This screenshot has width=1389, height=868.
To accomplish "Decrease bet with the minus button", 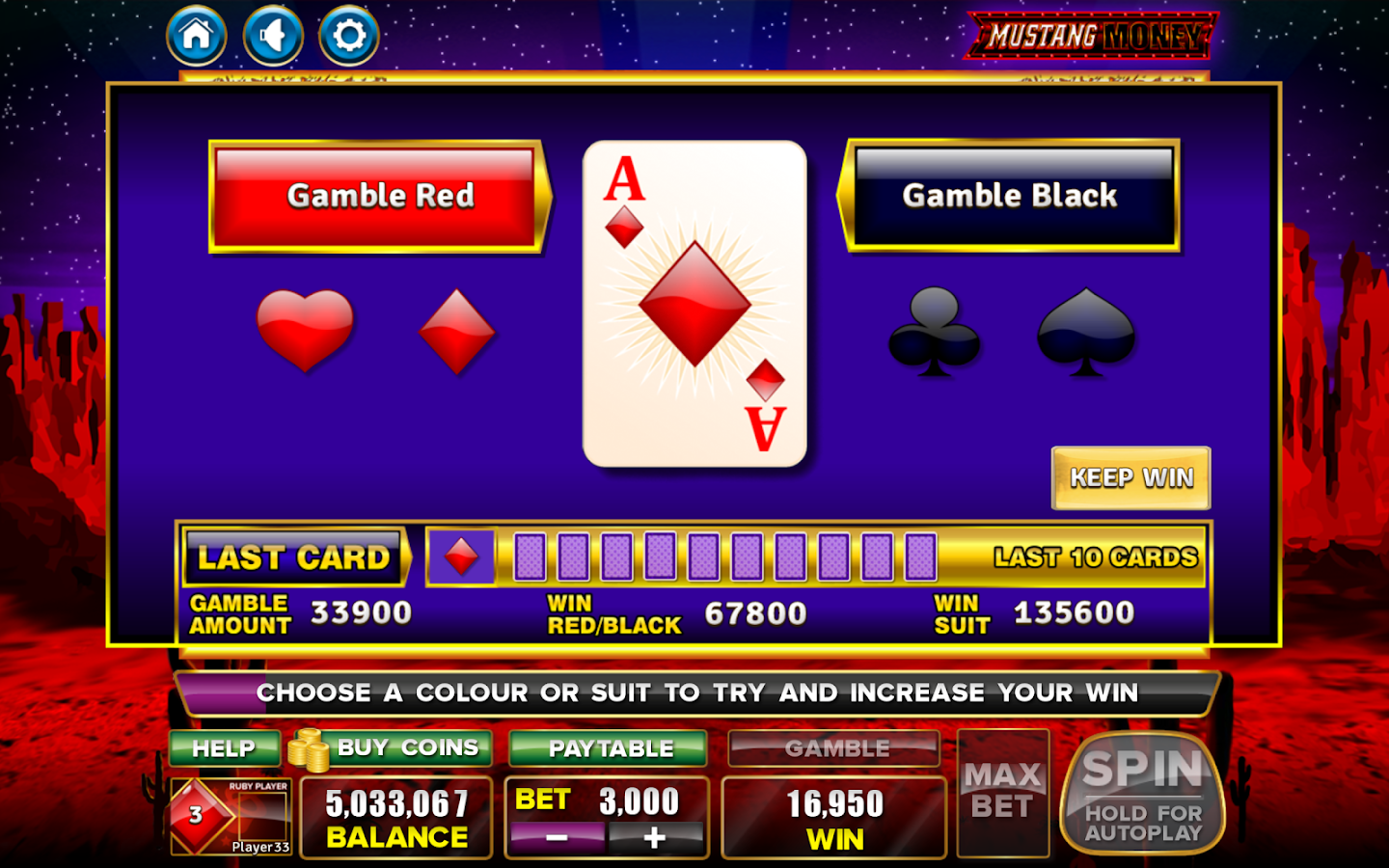I will [x=557, y=838].
